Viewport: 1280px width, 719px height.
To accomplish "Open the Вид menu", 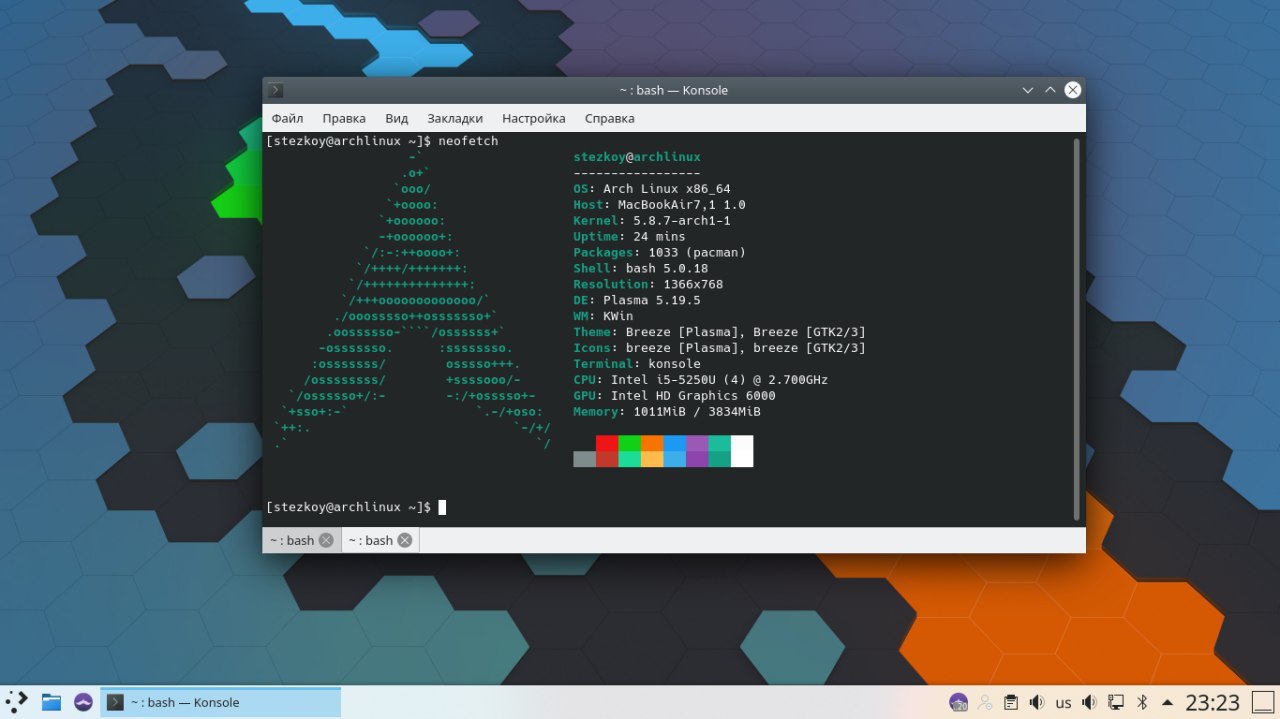I will pyautogui.click(x=396, y=118).
